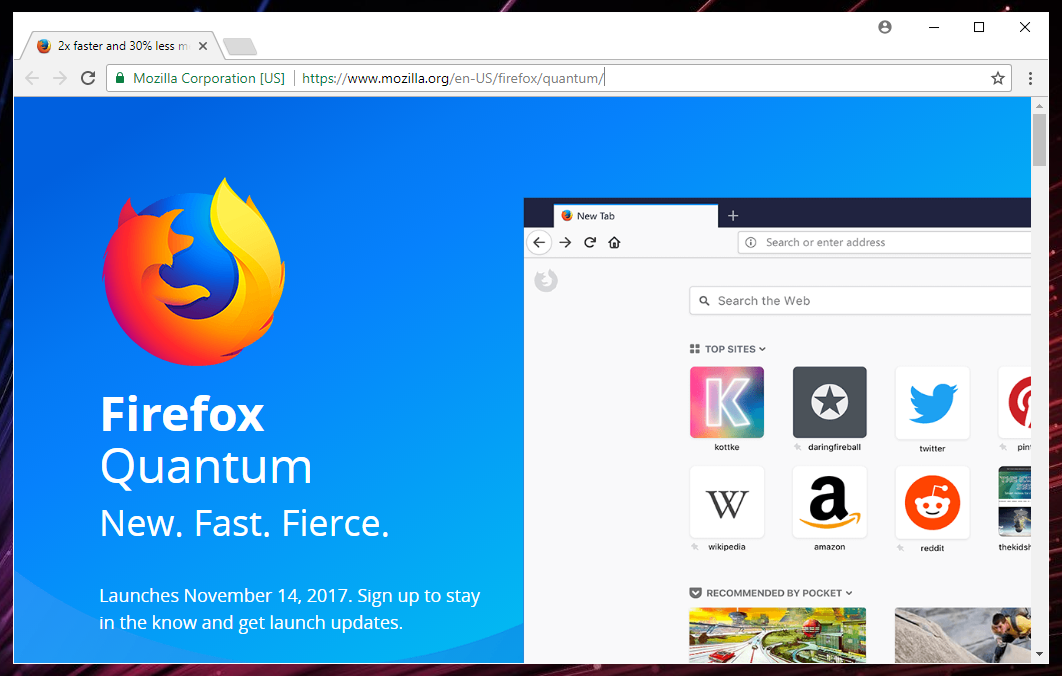Viewport: 1062px width, 676px height.
Task: Close the '2x faster and 30% less' tab
Action: (203, 46)
